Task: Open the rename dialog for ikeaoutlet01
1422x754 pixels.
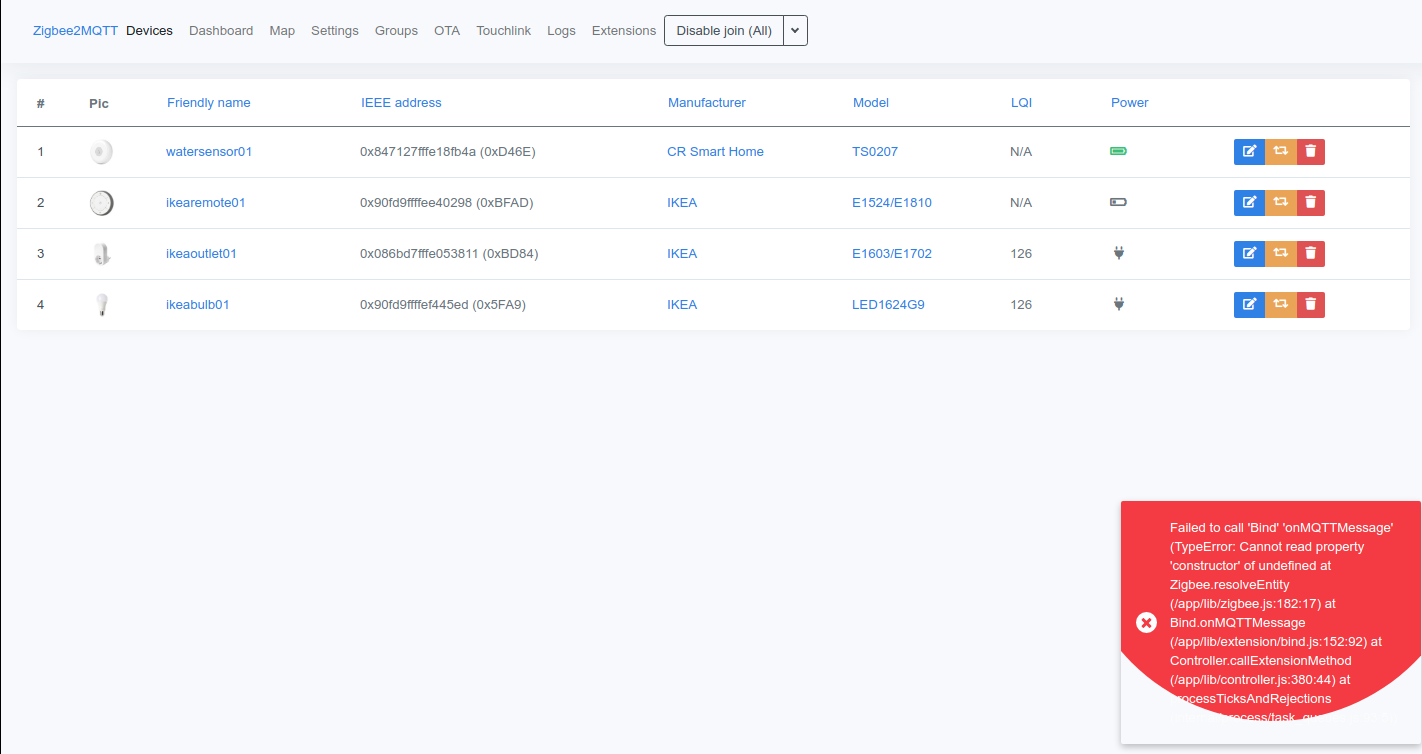Action: tap(1249, 253)
